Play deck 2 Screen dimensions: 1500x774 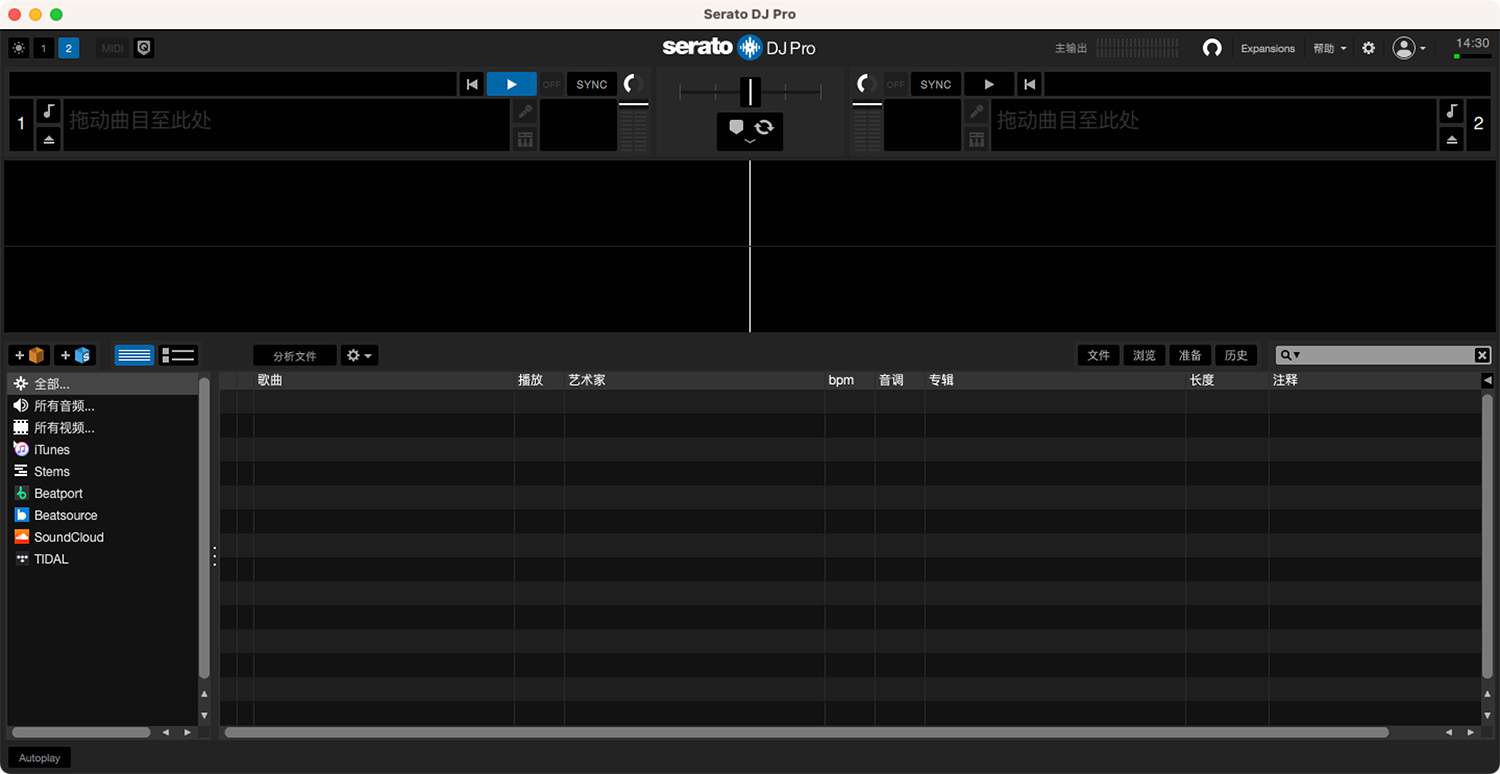tap(989, 84)
